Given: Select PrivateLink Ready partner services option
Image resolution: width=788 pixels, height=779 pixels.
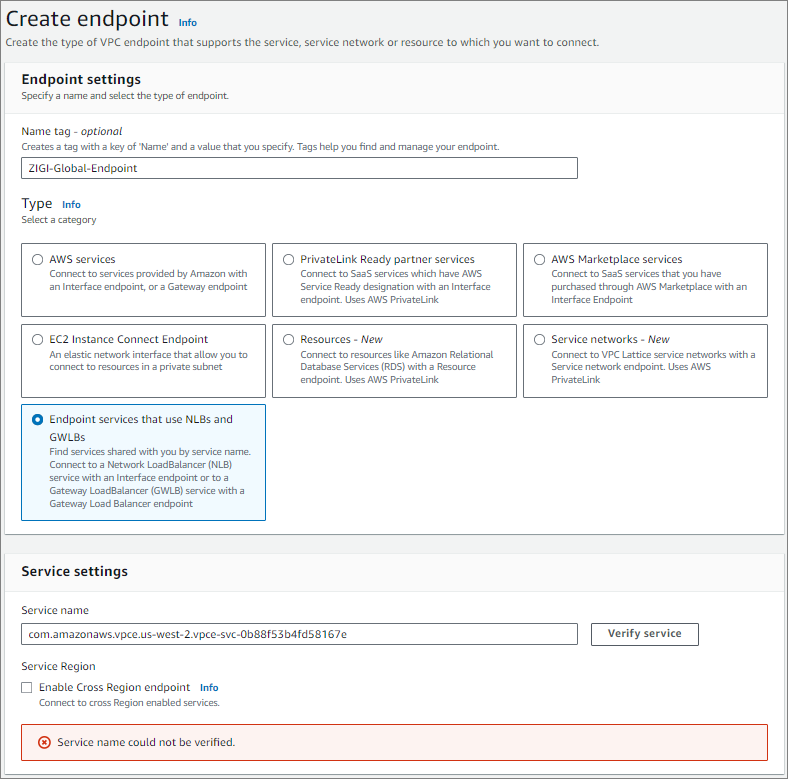Looking at the screenshot, I should coord(288,260).
